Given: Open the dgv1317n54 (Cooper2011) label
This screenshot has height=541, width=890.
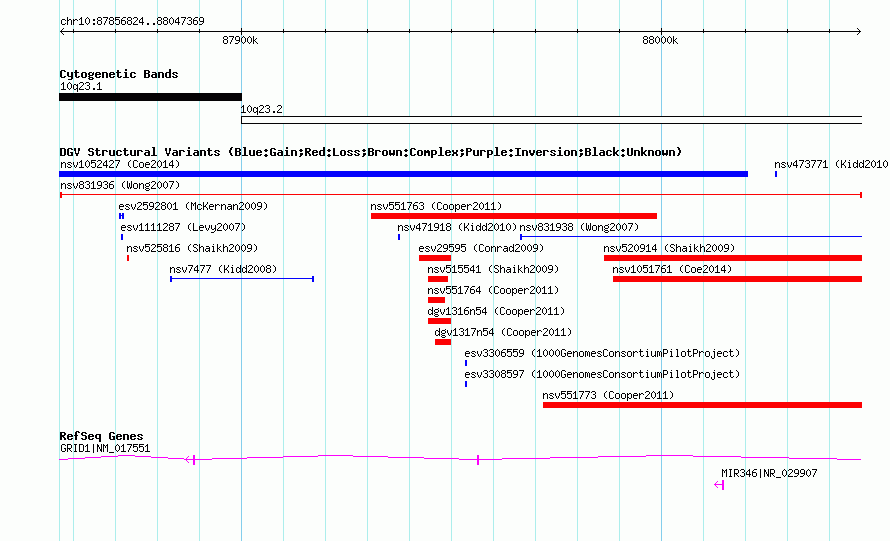Looking at the screenshot, I should [503, 332].
